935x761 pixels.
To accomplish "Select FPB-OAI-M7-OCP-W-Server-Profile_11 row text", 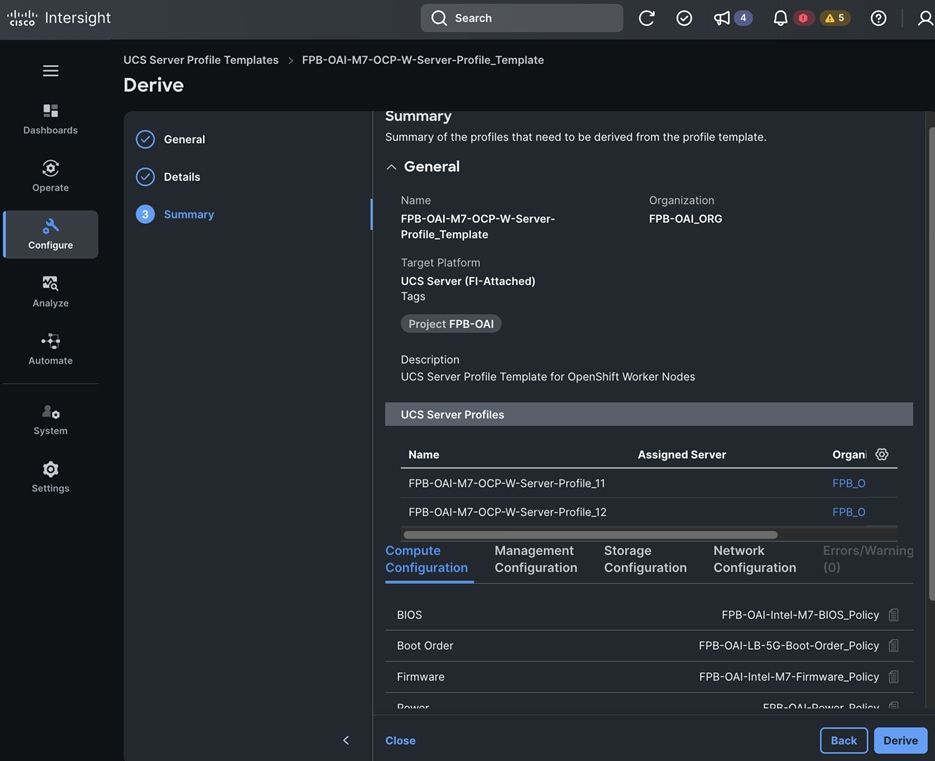I will point(507,484).
